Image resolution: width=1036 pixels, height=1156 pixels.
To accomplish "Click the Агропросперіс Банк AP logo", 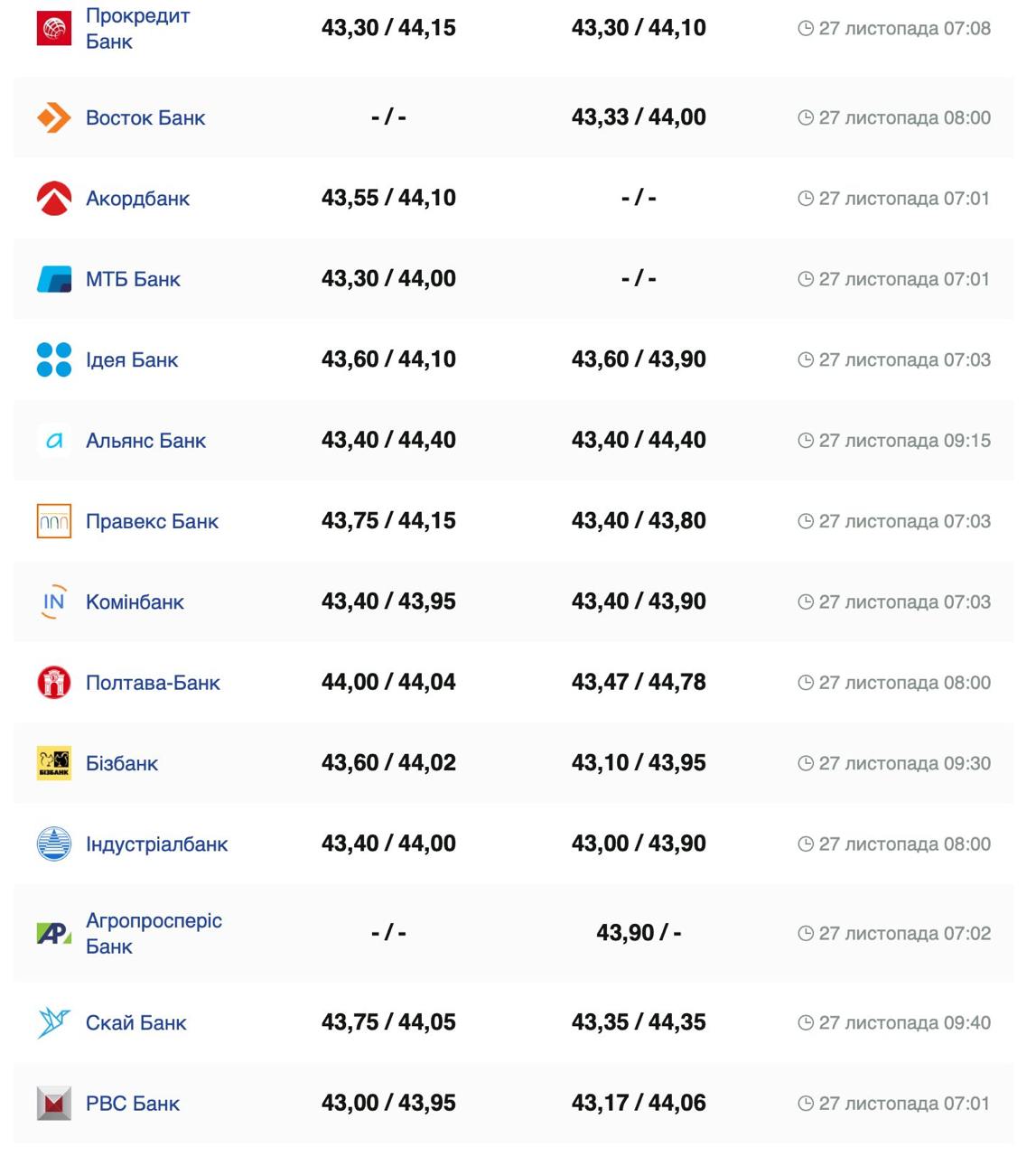I will click(x=54, y=933).
